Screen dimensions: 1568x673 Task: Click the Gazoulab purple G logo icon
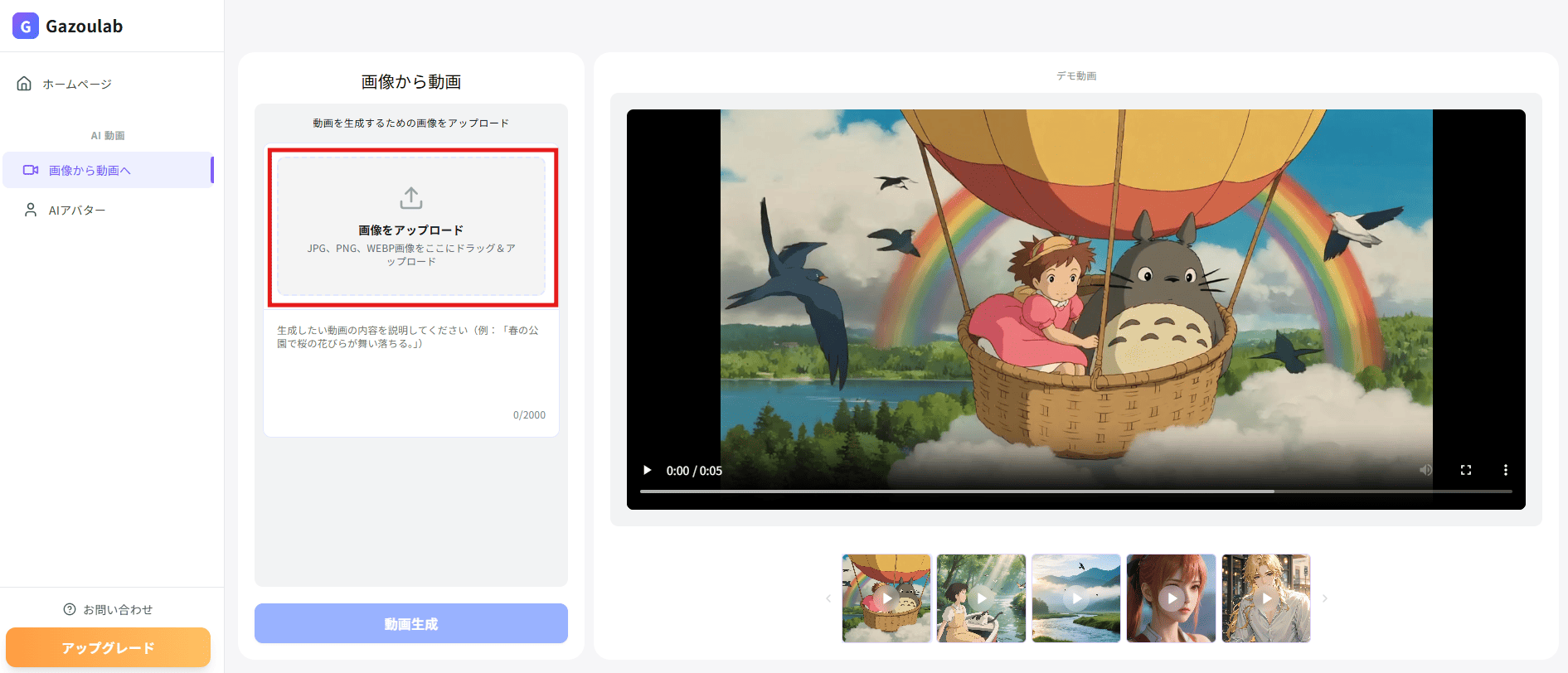click(x=26, y=27)
